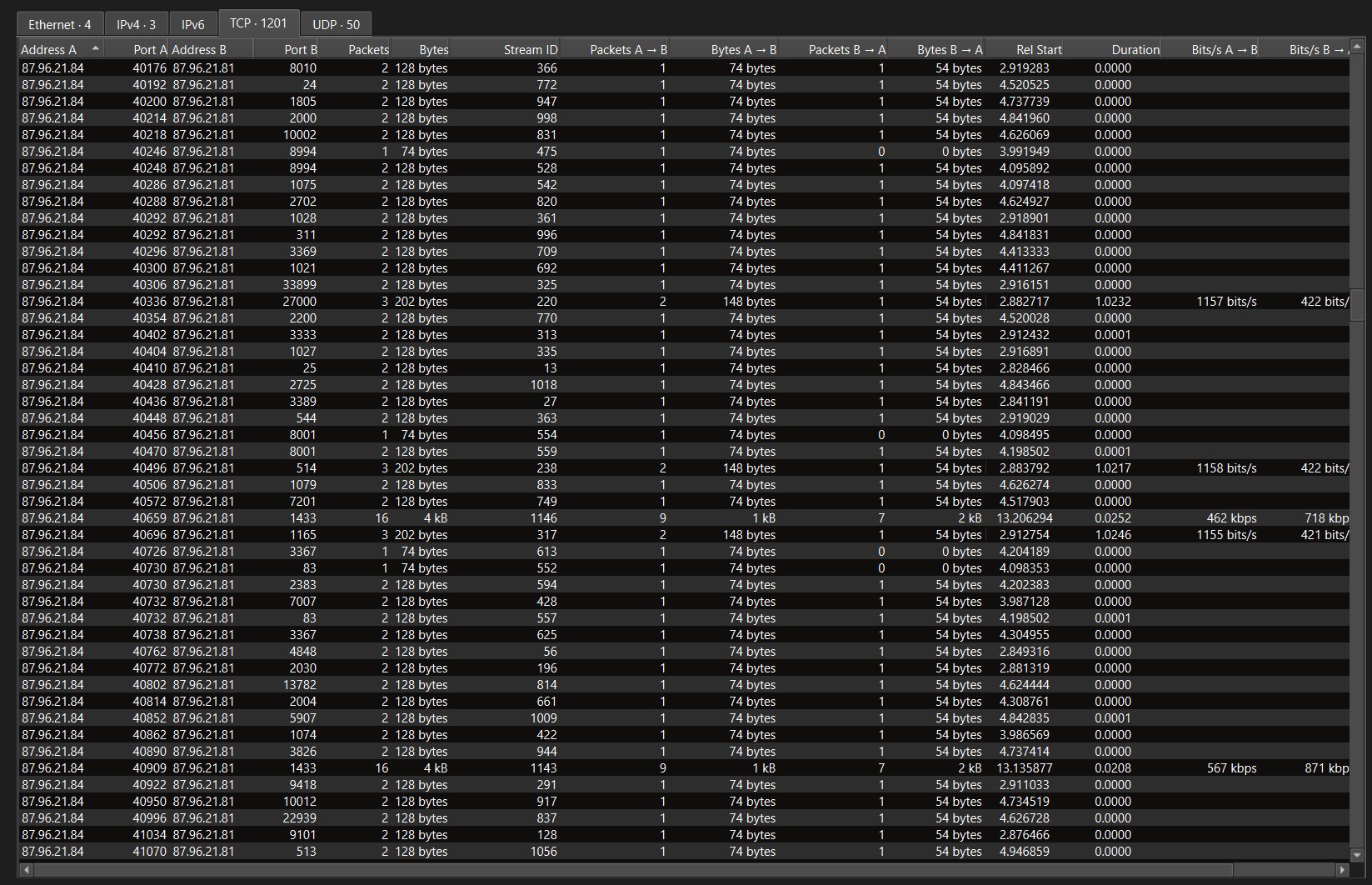Click Port B 9418 cell
Viewport: 1372px width, 885px height.
[302, 785]
